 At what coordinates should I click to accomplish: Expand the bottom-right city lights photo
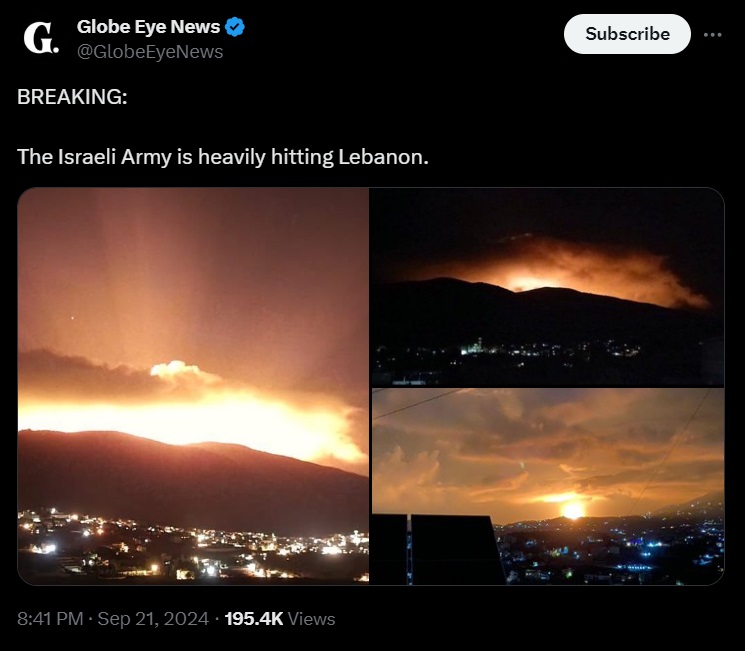click(547, 487)
